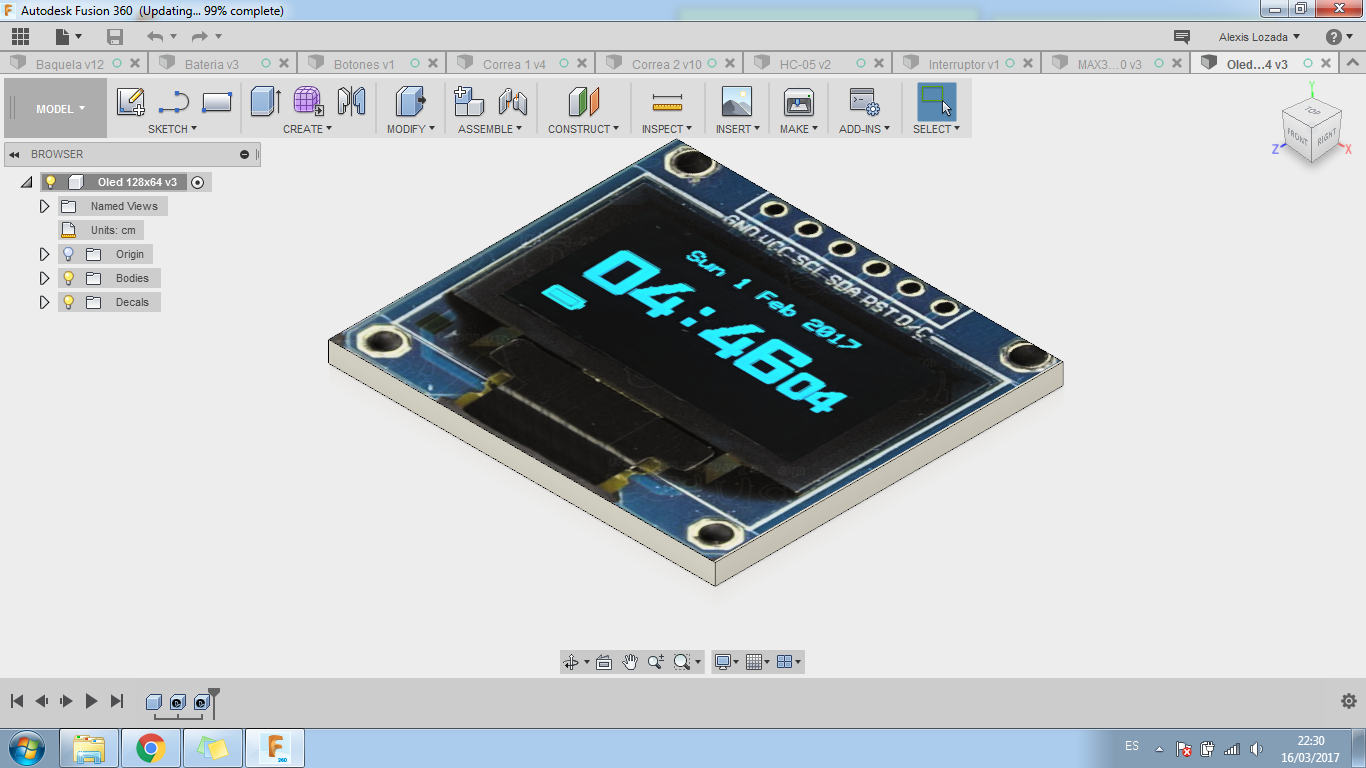Toggle the Decals folder visibility
The height and width of the screenshot is (768, 1366).
click(x=67, y=302)
